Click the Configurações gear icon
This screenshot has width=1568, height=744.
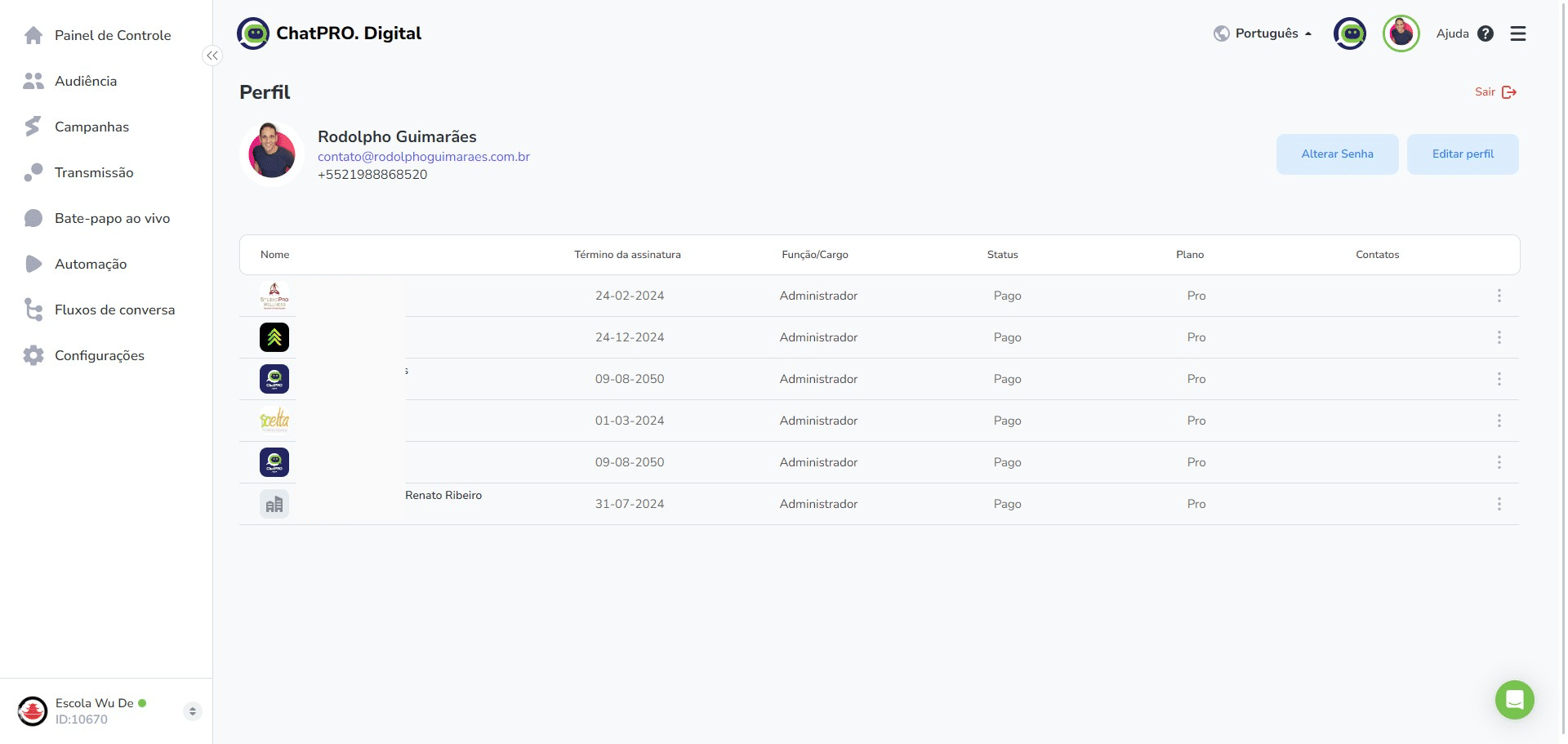pos(33,355)
